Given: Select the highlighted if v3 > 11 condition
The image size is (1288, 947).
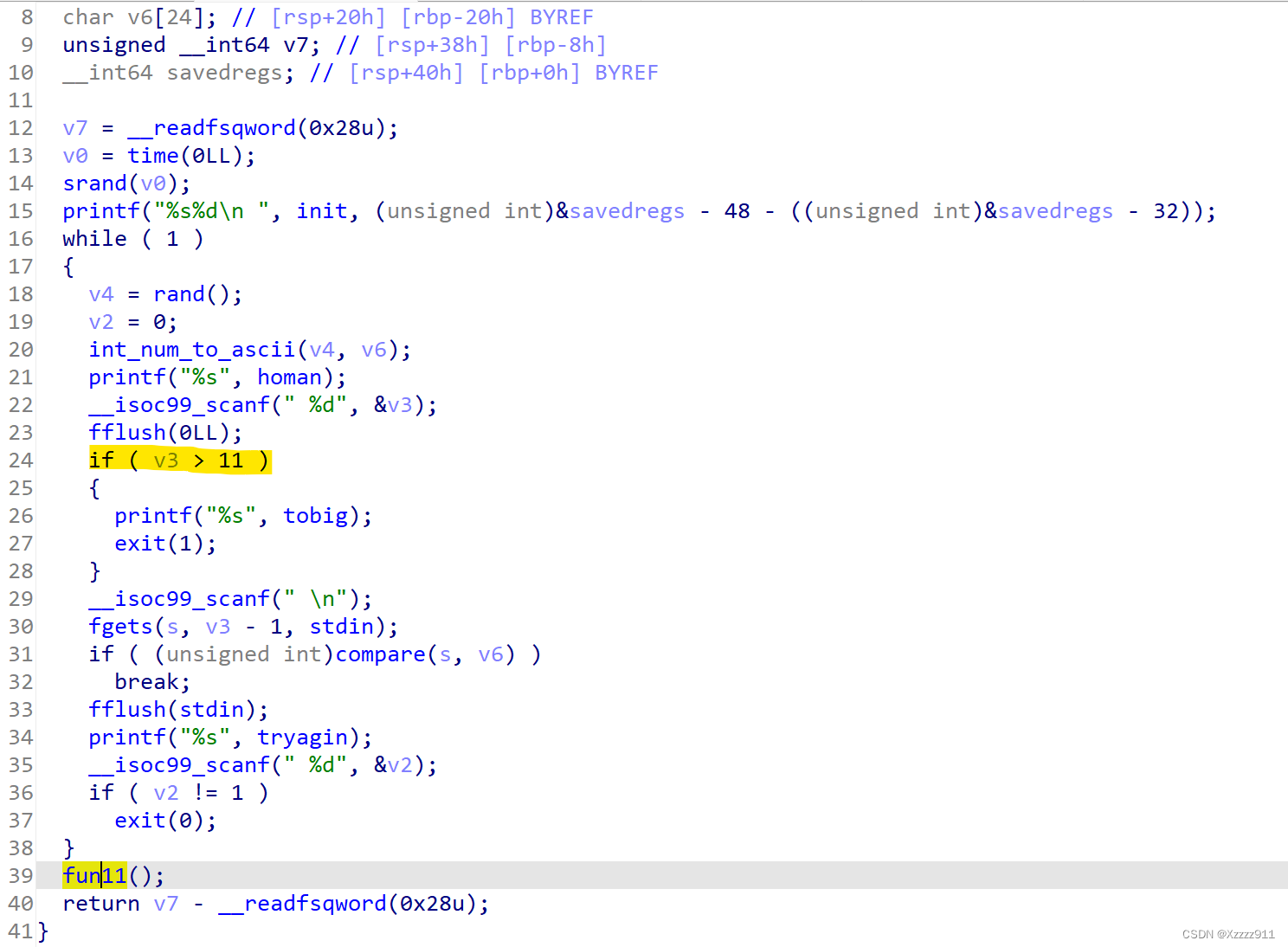Looking at the screenshot, I should pyautogui.click(x=179, y=461).
